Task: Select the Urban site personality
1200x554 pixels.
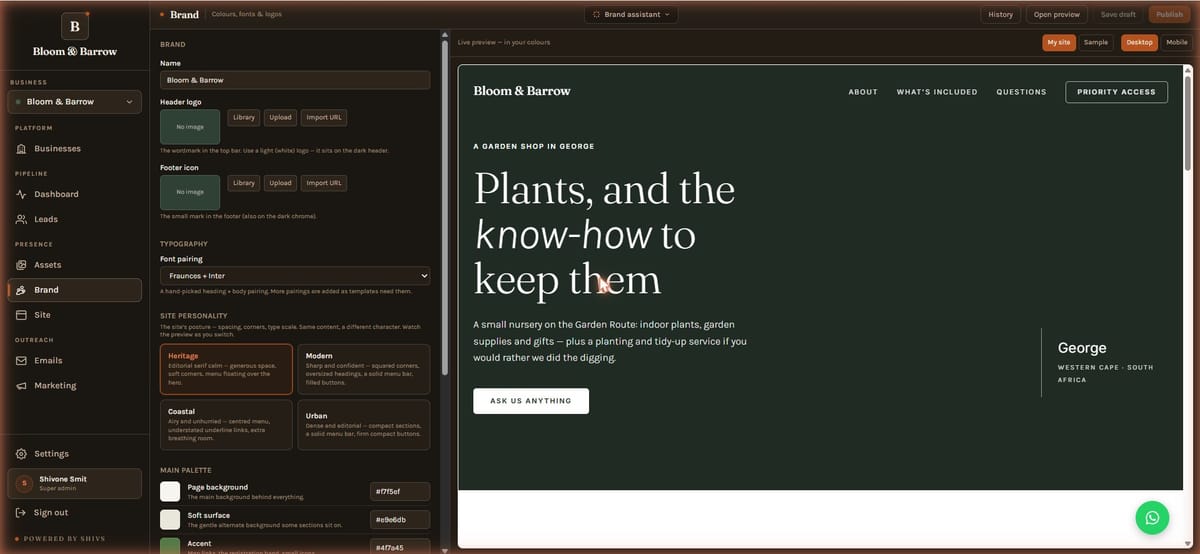Action: tap(364, 425)
